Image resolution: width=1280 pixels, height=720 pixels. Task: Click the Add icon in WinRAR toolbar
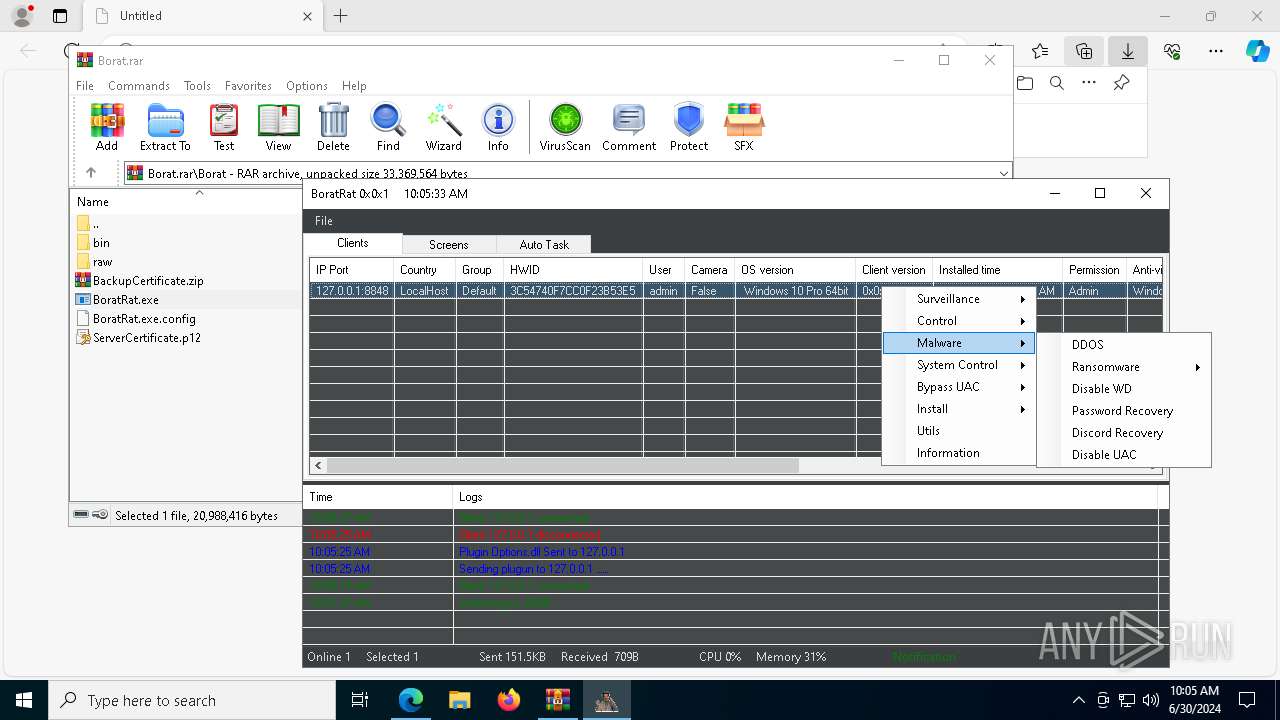(107, 127)
